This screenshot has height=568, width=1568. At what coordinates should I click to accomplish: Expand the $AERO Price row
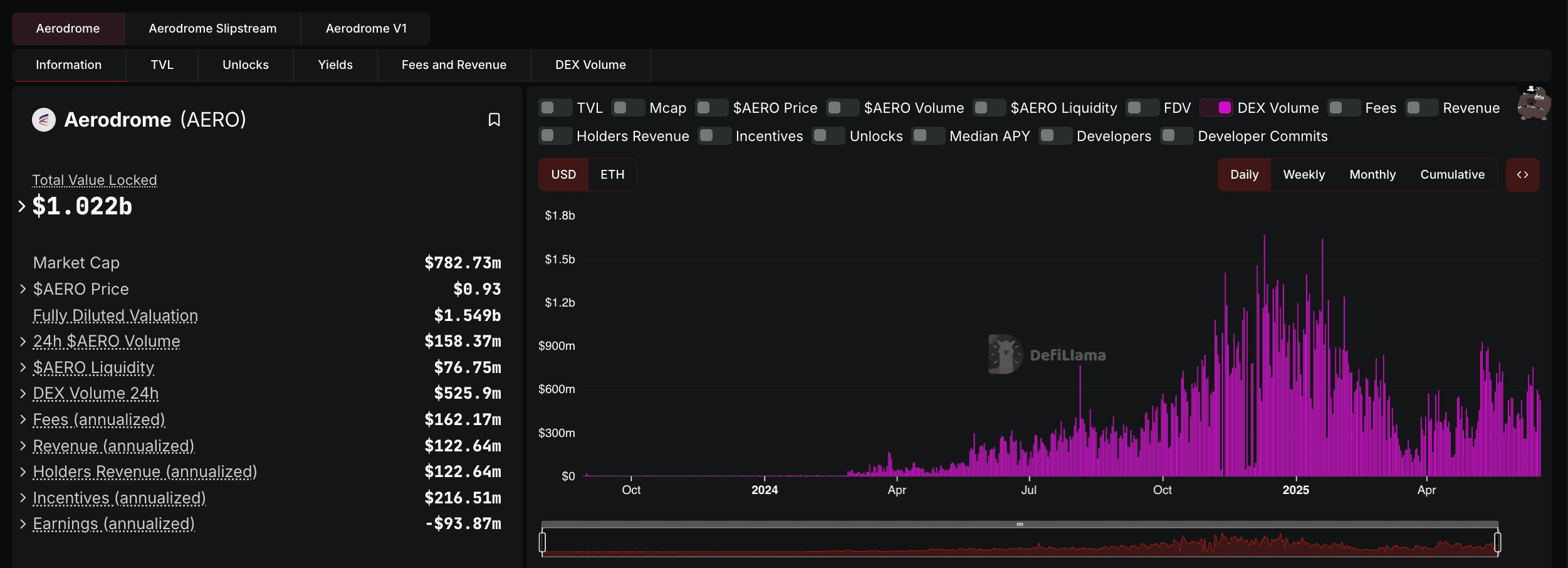coord(23,289)
